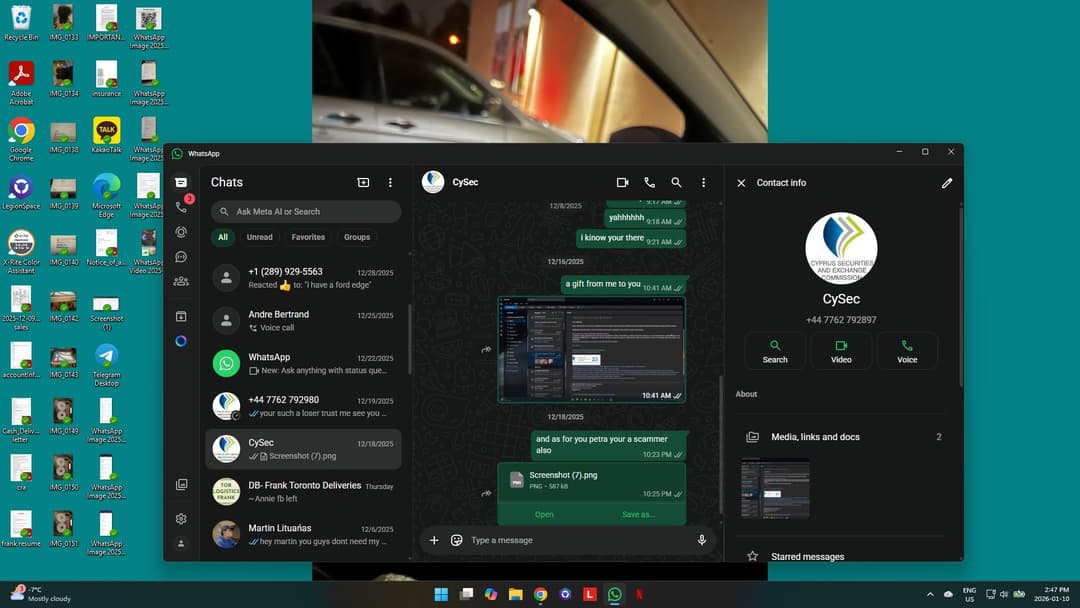Image resolution: width=1080 pixels, height=608 pixels.
Task: Open the media thumbnail in Contact info
Action: pyautogui.click(x=775, y=488)
